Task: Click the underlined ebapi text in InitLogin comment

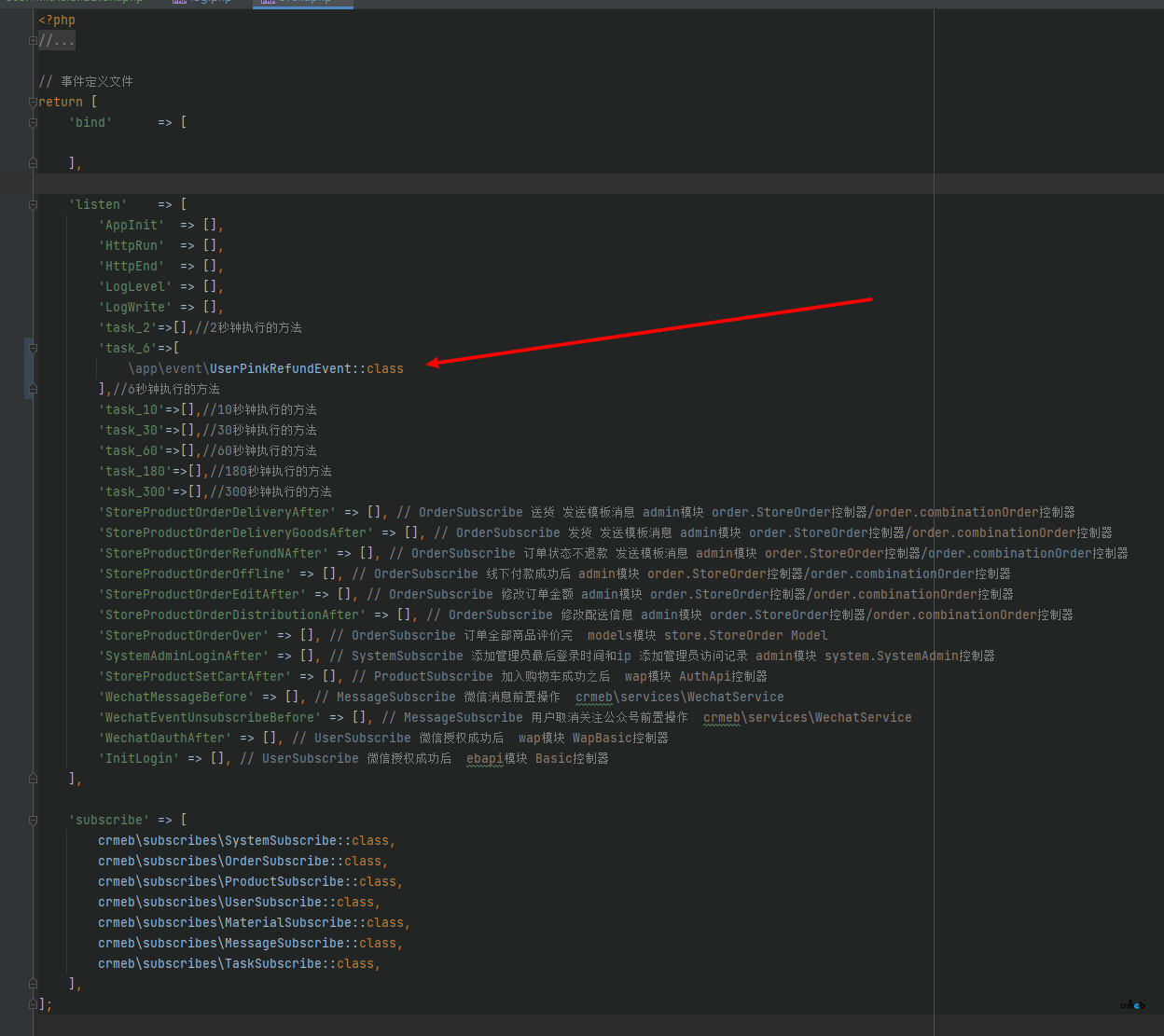Action: coord(485,758)
